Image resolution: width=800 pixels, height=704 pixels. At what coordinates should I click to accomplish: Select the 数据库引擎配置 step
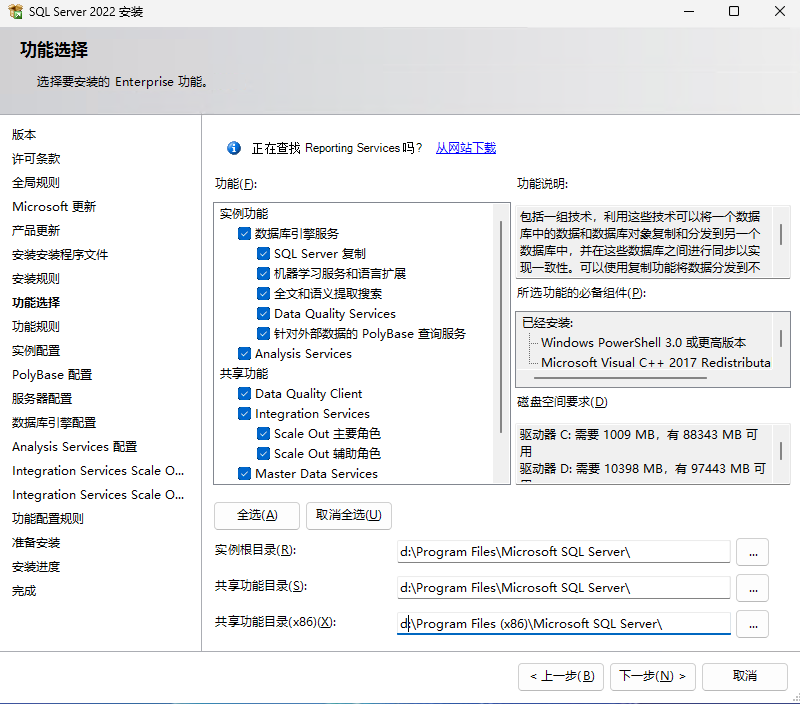[54, 422]
